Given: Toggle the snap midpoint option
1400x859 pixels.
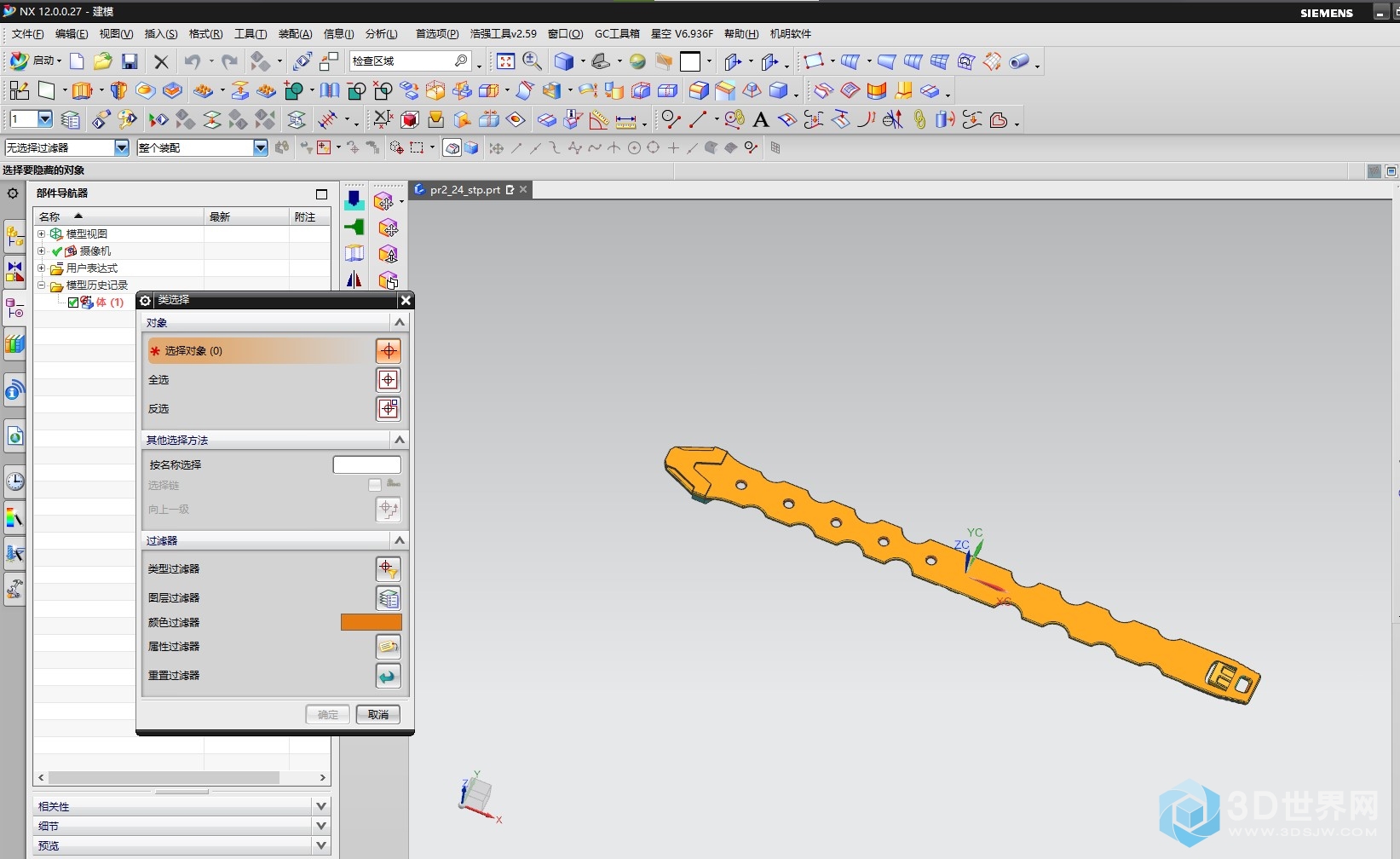Looking at the screenshot, I should pyautogui.click(x=535, y=148).
